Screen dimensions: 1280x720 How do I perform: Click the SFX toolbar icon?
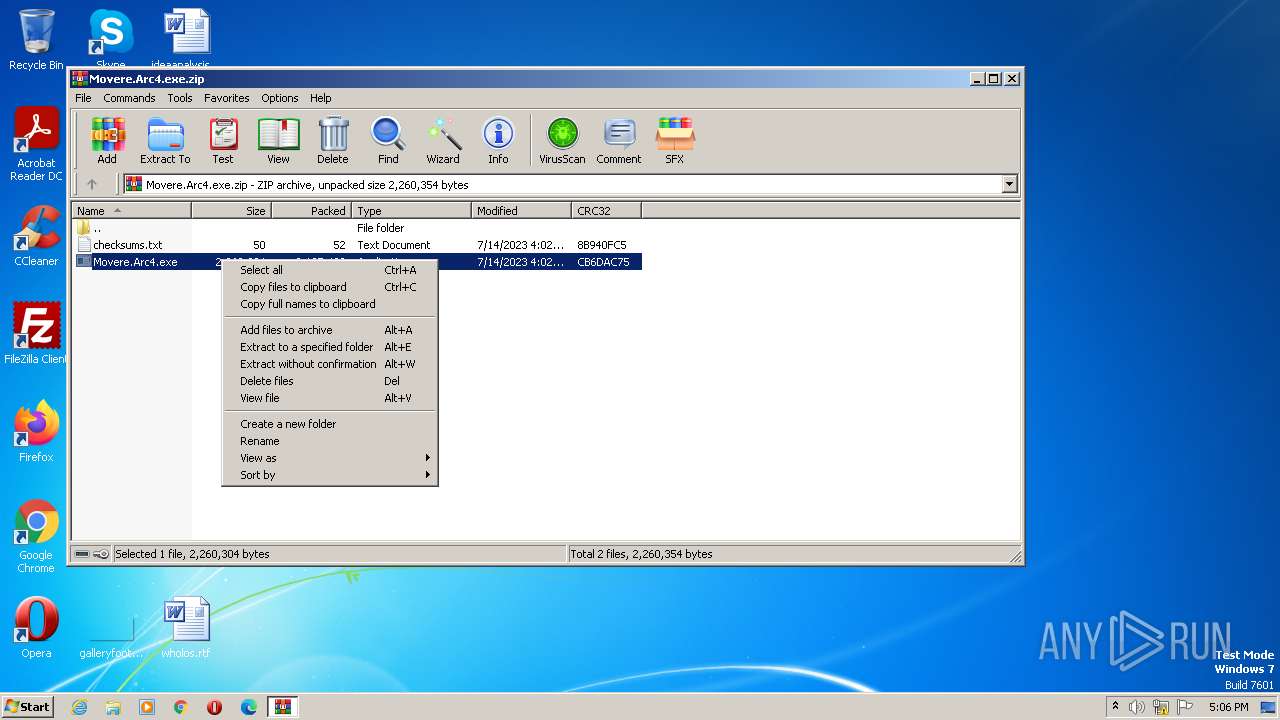[x=675, y=140]
